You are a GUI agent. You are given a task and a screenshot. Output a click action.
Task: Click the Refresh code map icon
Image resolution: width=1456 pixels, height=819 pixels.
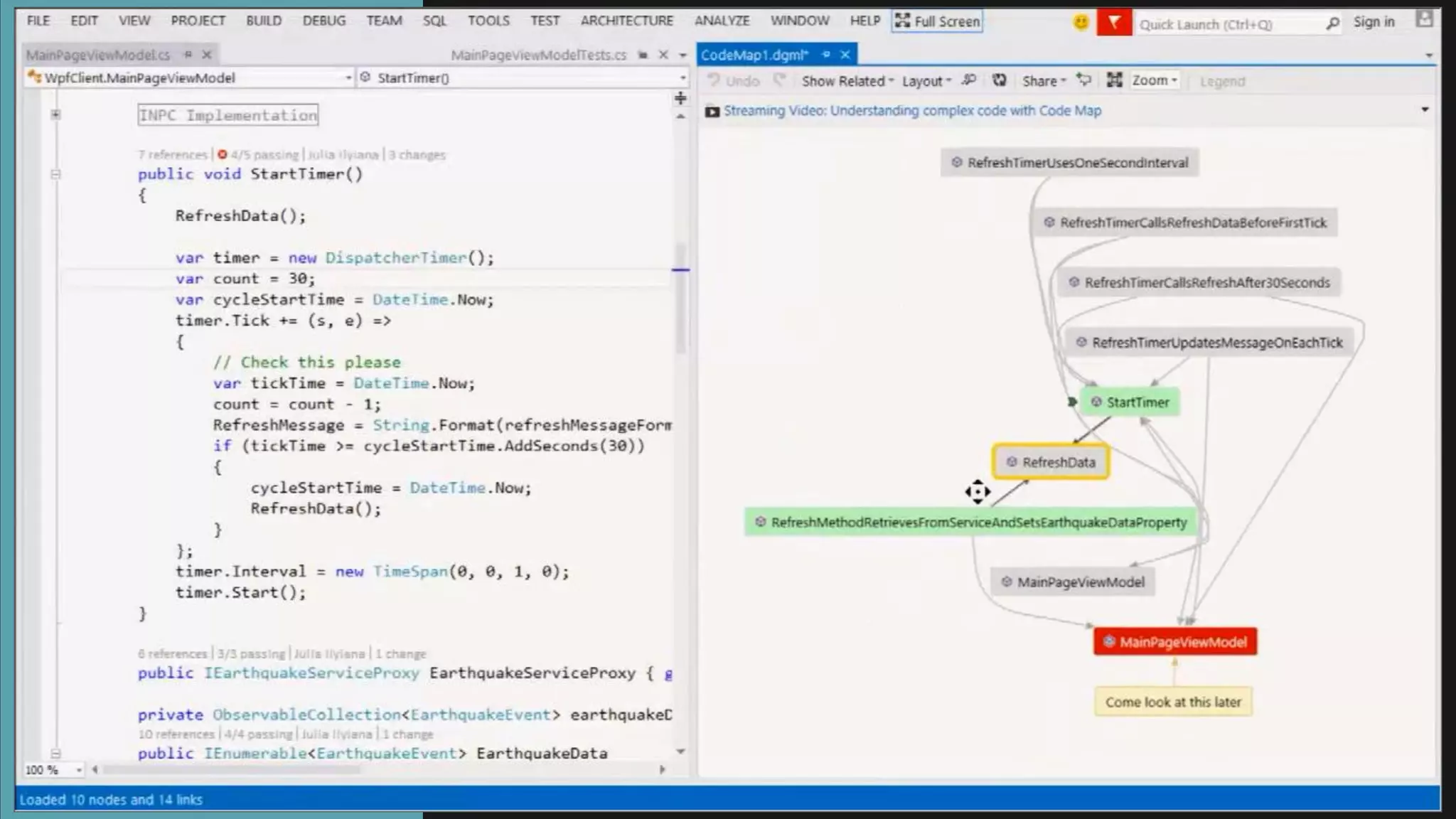(999, 81)
